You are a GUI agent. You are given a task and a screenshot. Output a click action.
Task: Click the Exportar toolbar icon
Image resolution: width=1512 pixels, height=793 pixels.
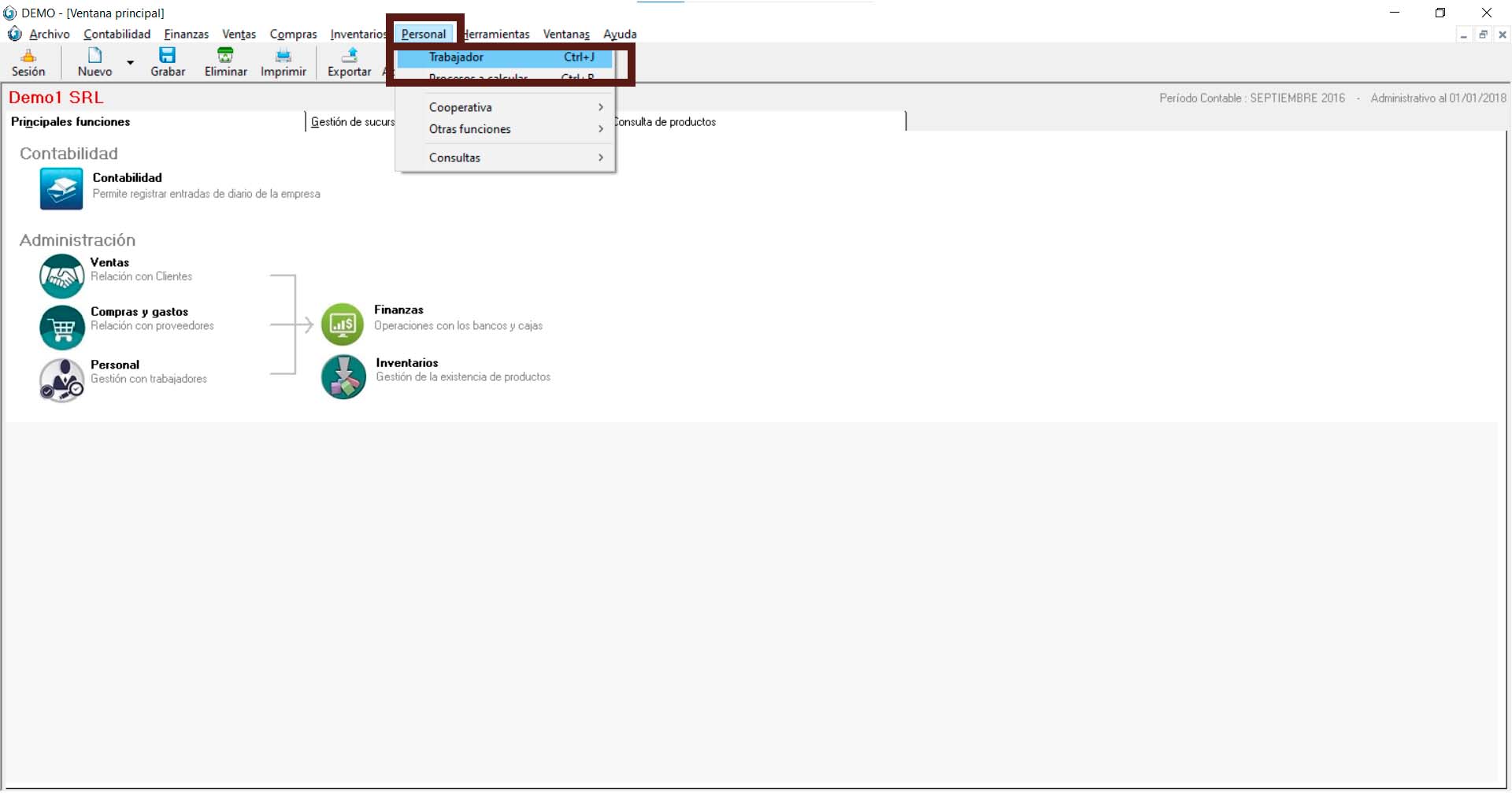coord(349,55)
